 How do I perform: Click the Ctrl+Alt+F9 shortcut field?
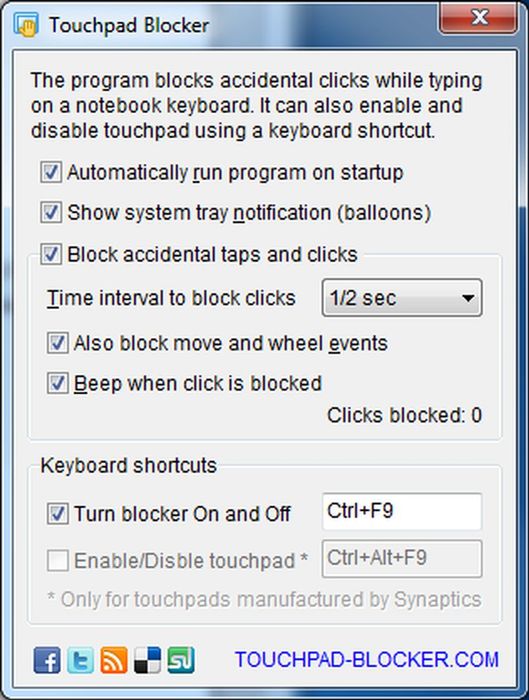point(402,558)
